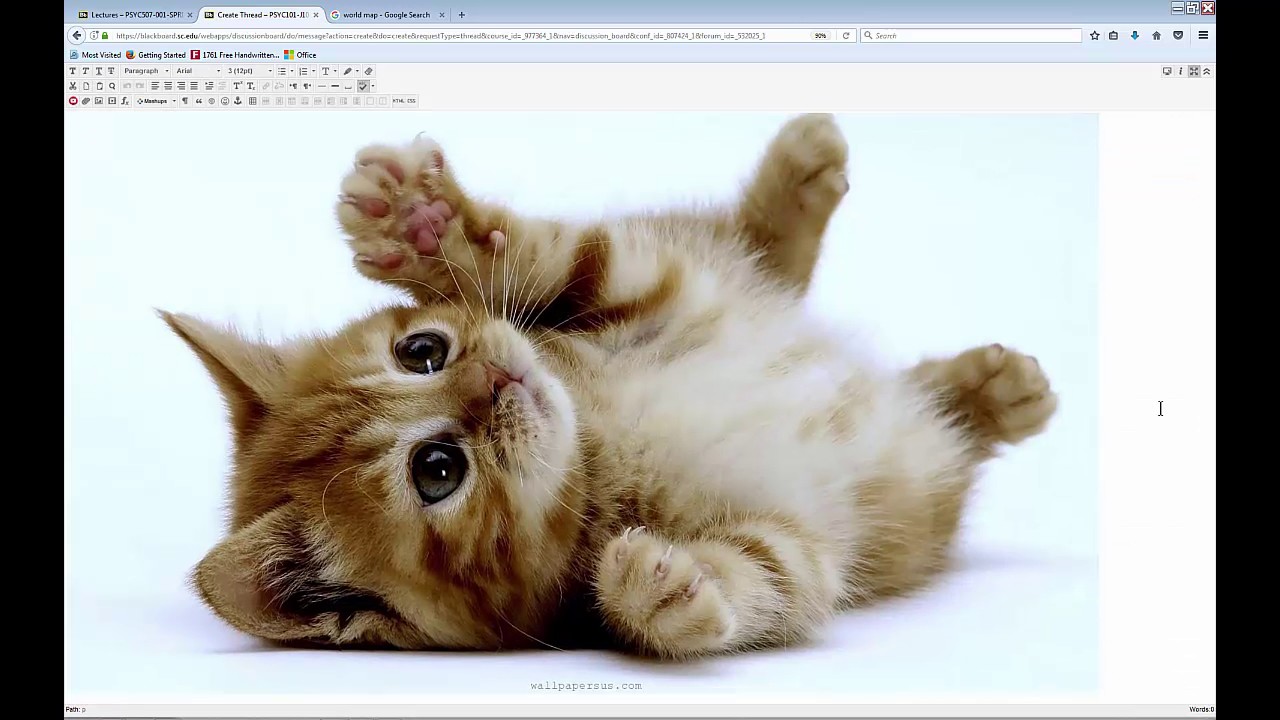Apply subscript formatting

250,86
